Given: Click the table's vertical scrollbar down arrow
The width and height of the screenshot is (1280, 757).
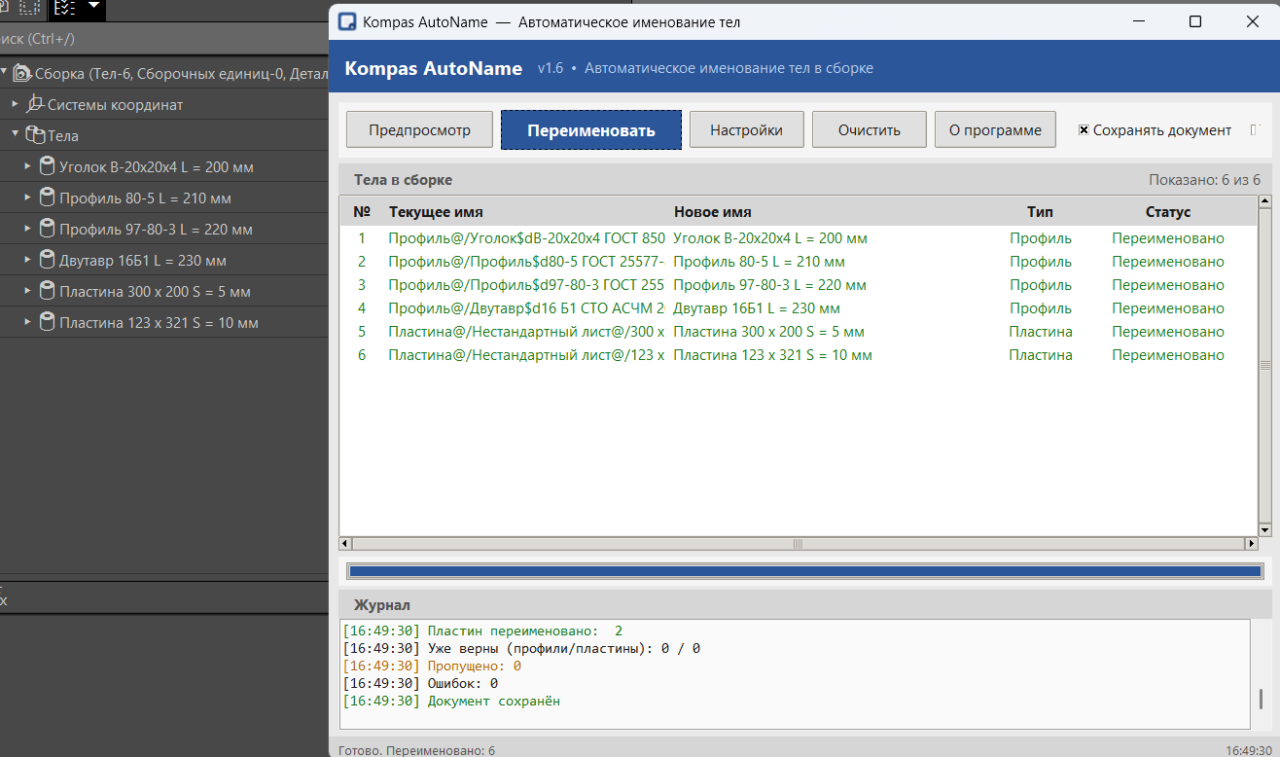Looking at the screenshot, I should tap(1264, 529).
